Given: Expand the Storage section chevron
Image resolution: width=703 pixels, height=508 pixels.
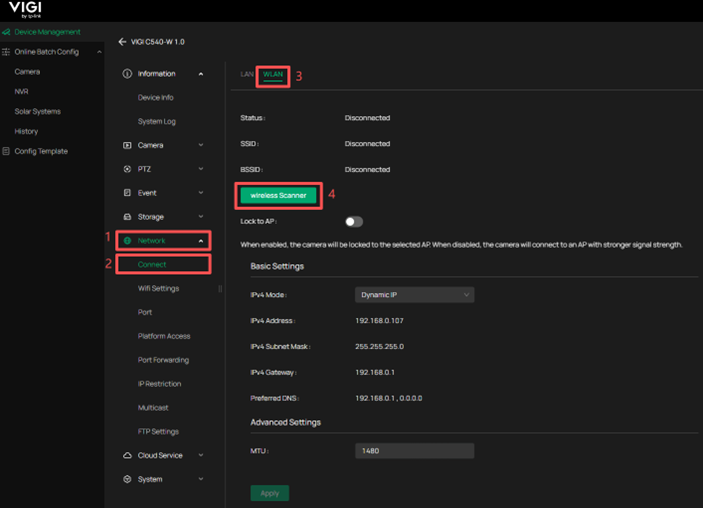Looking at the screenshot, I should coord(201,217).
